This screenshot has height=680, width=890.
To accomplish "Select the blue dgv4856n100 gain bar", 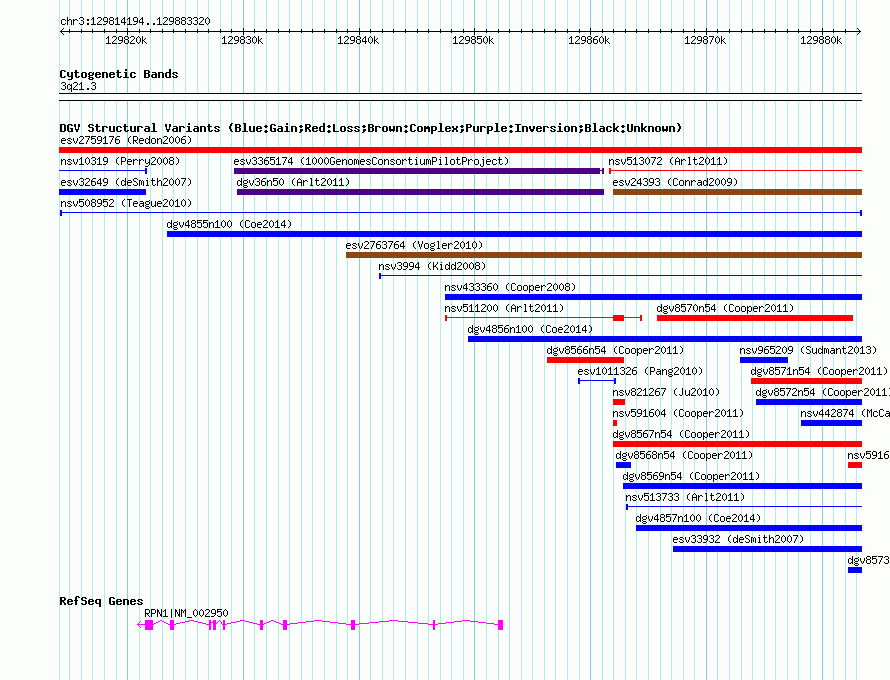I will (x=665, y=339).
